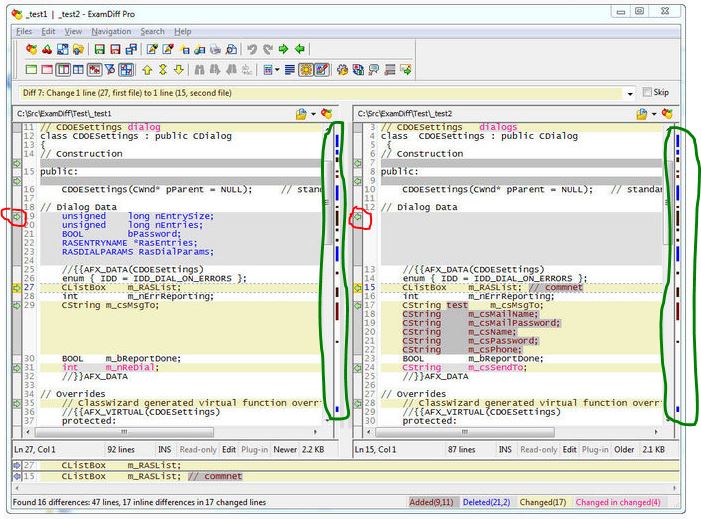Click the blue text lines icon
The image size is (701, 519).
coord(290,70)
